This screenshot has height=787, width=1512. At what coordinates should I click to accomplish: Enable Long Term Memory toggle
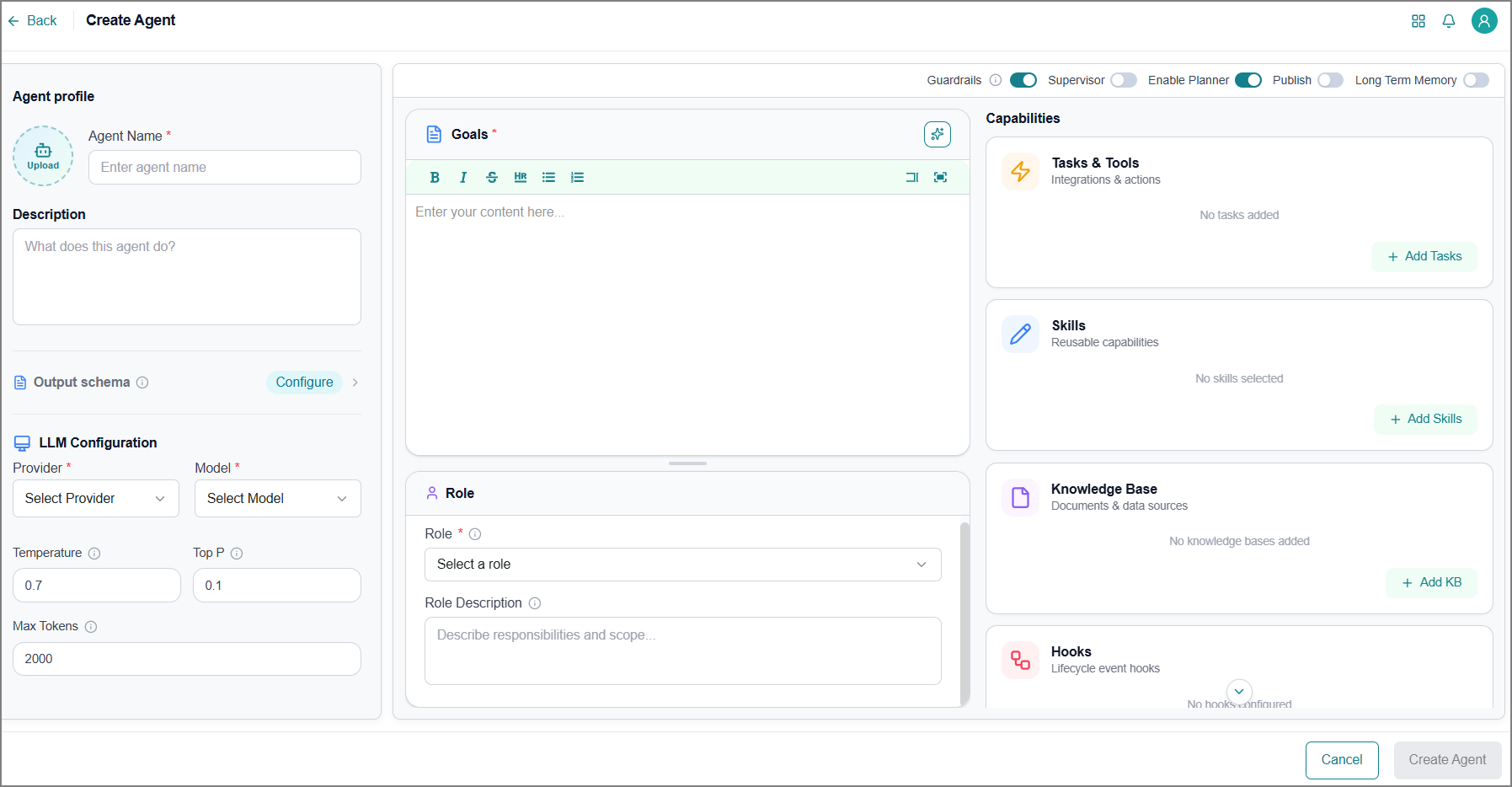1477,80
